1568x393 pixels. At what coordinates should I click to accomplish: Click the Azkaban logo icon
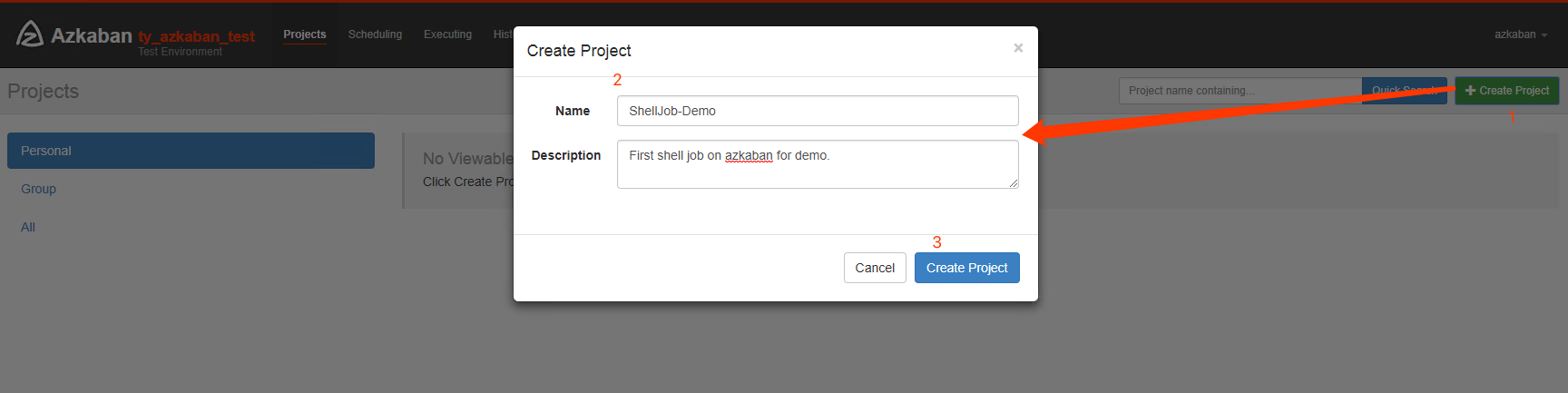[29, 34]
